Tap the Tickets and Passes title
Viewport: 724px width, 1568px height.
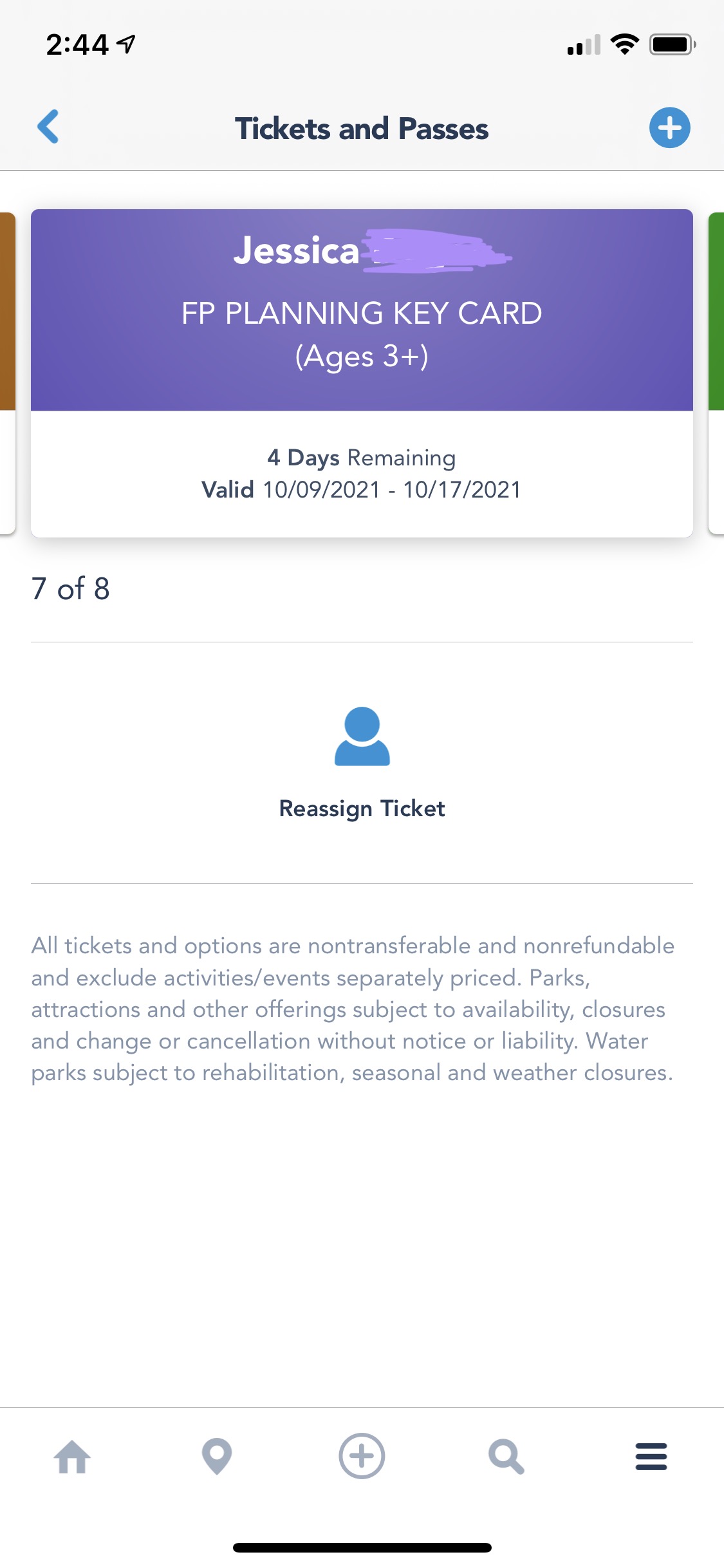pyautogui.click(x=362, y=129)
